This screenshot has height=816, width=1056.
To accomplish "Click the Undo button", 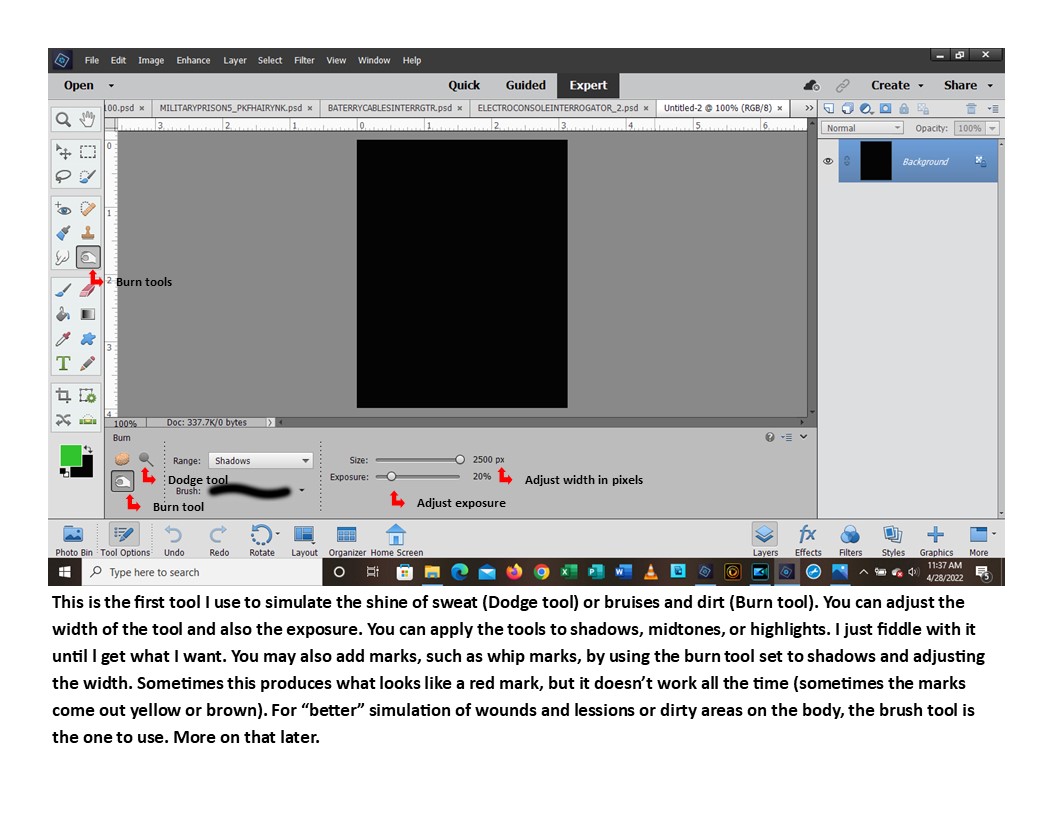I will point(174,538).
